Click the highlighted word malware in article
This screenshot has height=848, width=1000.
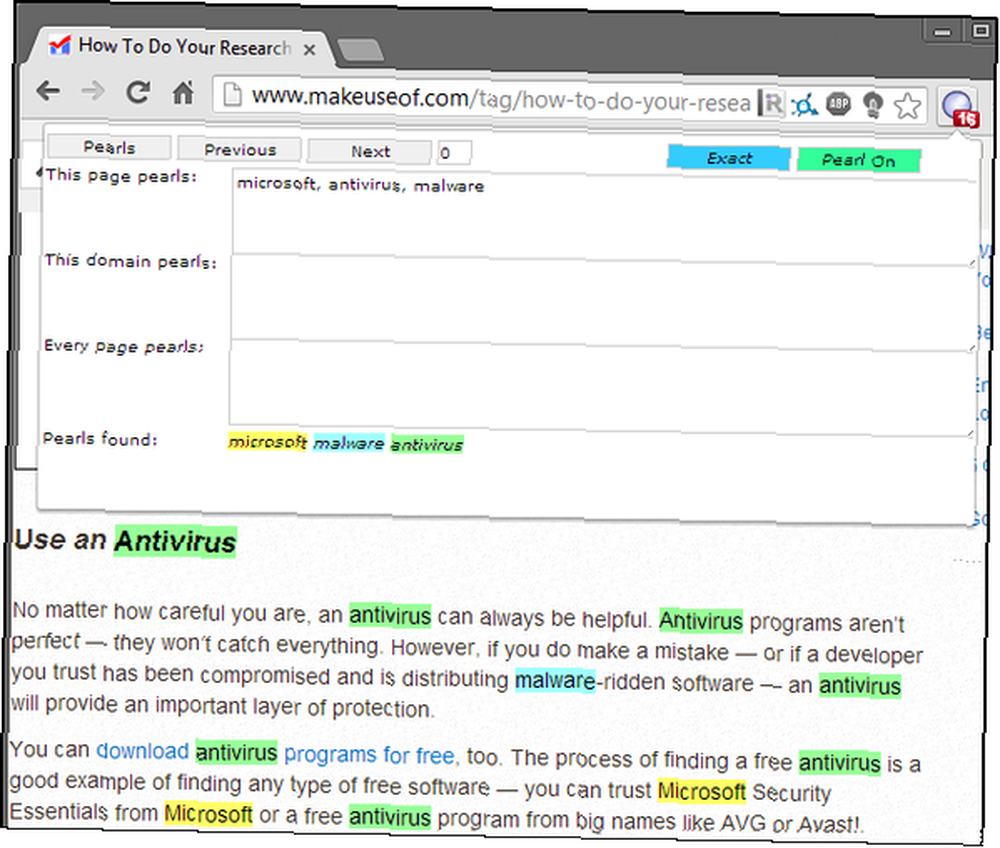(555, 680)
